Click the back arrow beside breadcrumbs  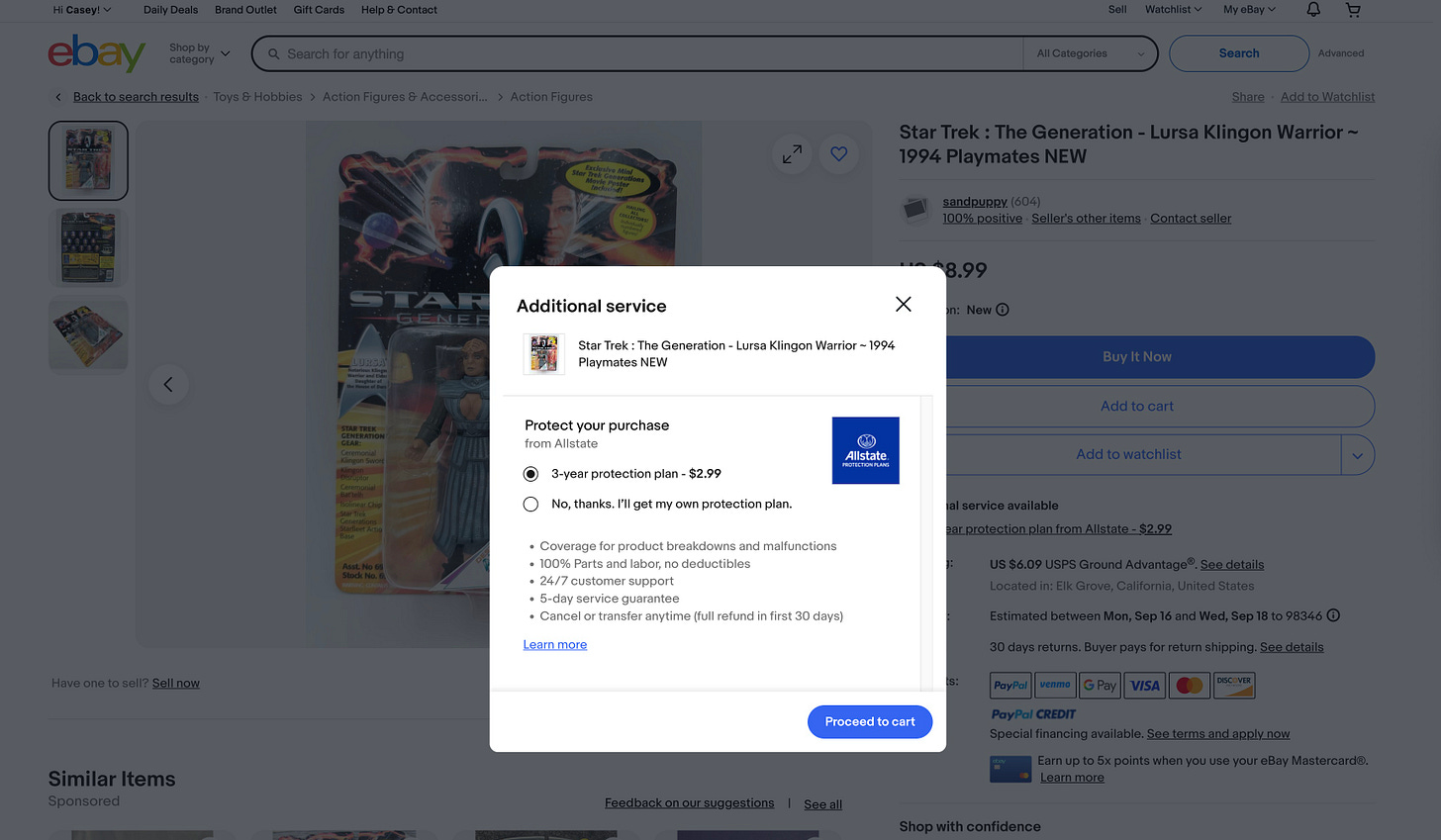tap(58, 97)
